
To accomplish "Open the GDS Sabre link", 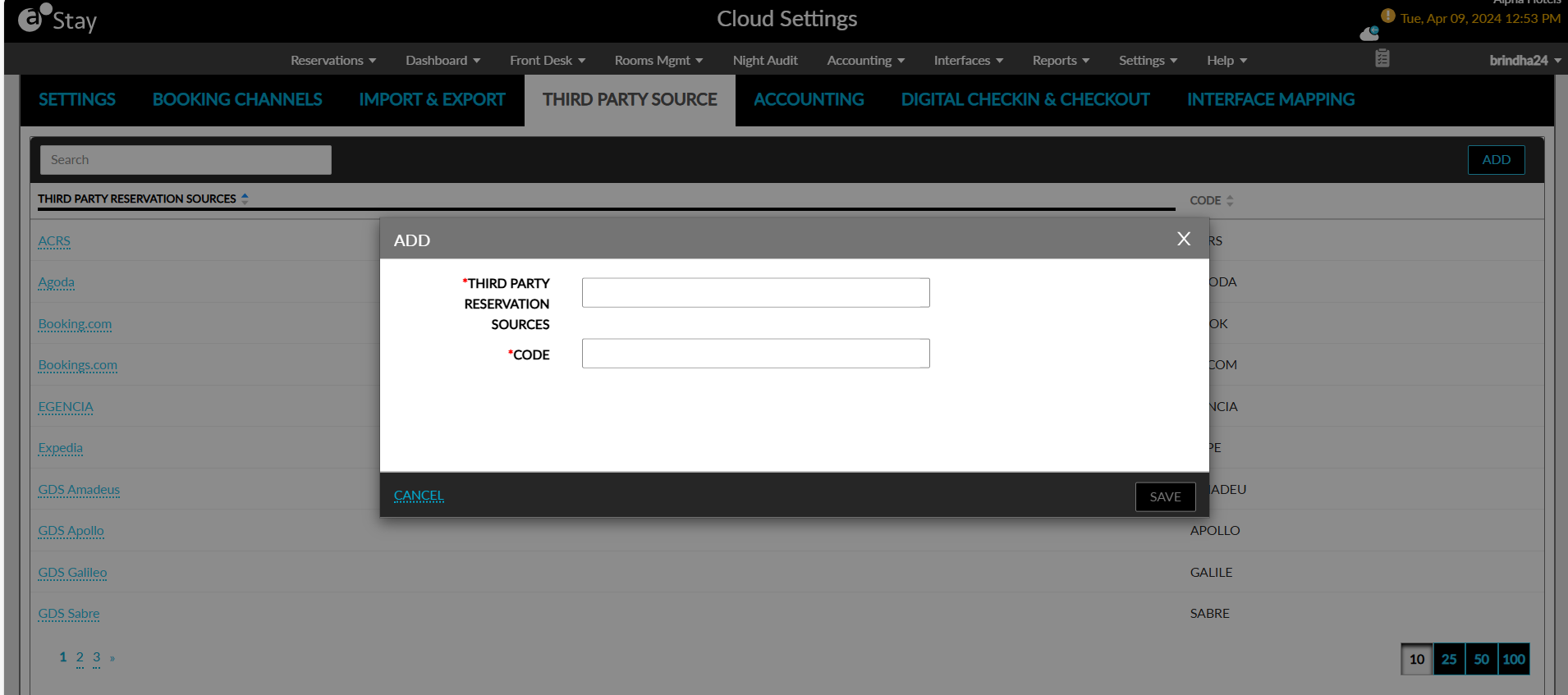I will tap(68, 614).
